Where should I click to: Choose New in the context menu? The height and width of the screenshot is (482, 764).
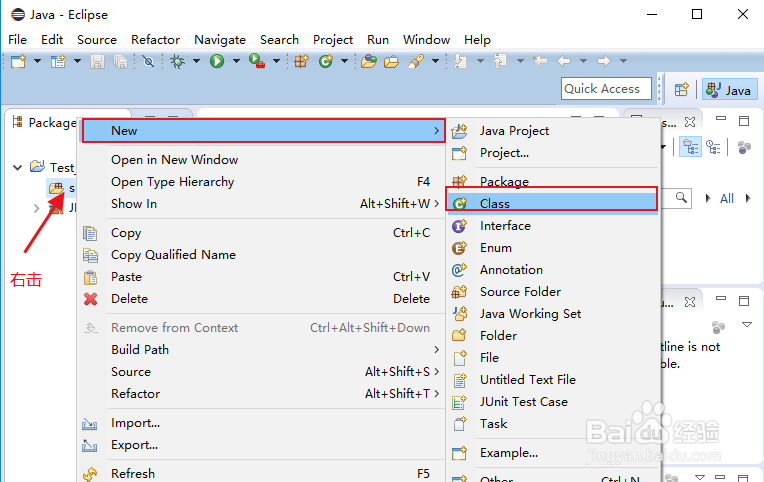point(263,131)
